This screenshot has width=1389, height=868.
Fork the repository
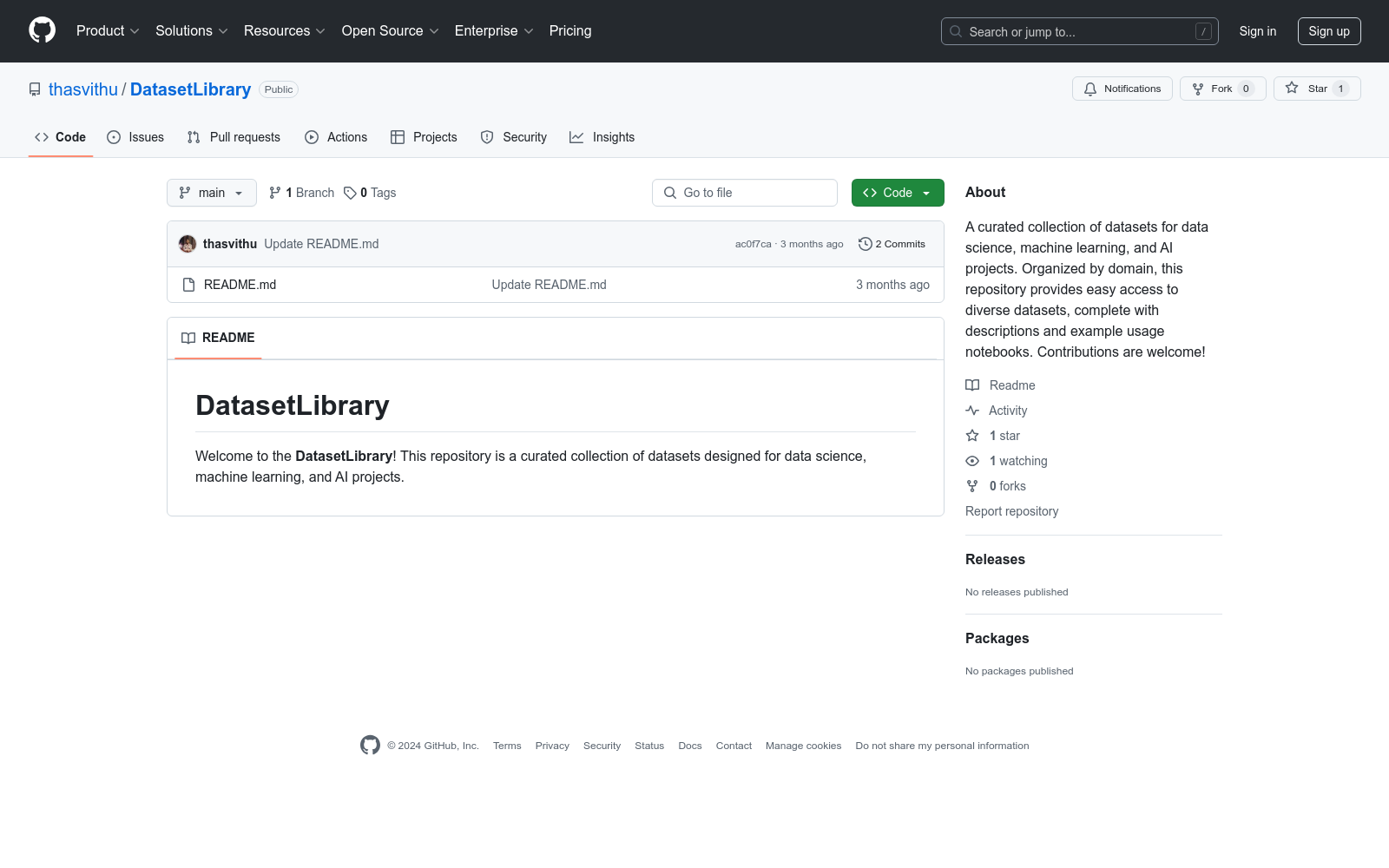tap(1223, 89)
